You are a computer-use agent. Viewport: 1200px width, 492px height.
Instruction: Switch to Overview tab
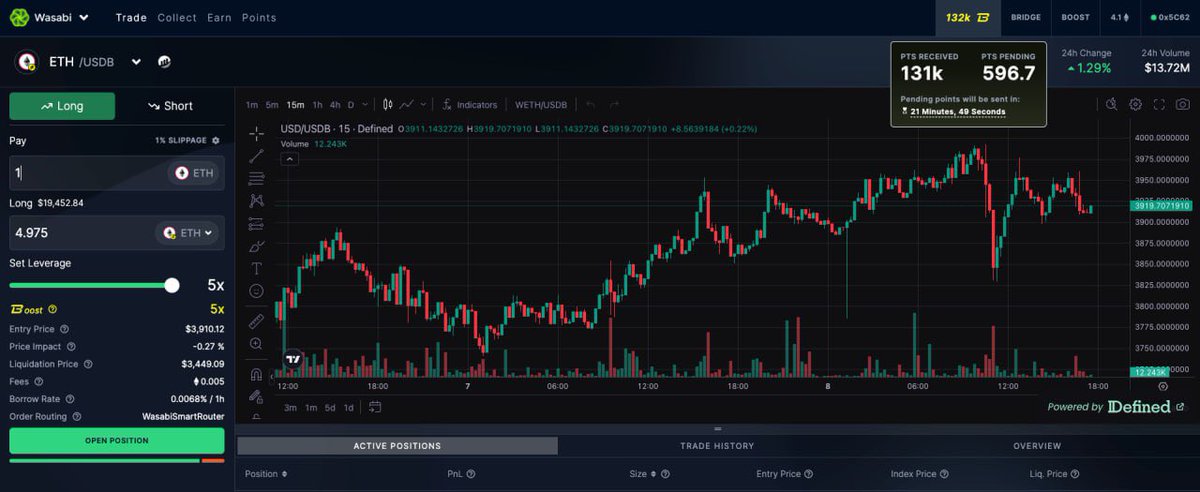pyautogui.click(x=1037, y=446)
